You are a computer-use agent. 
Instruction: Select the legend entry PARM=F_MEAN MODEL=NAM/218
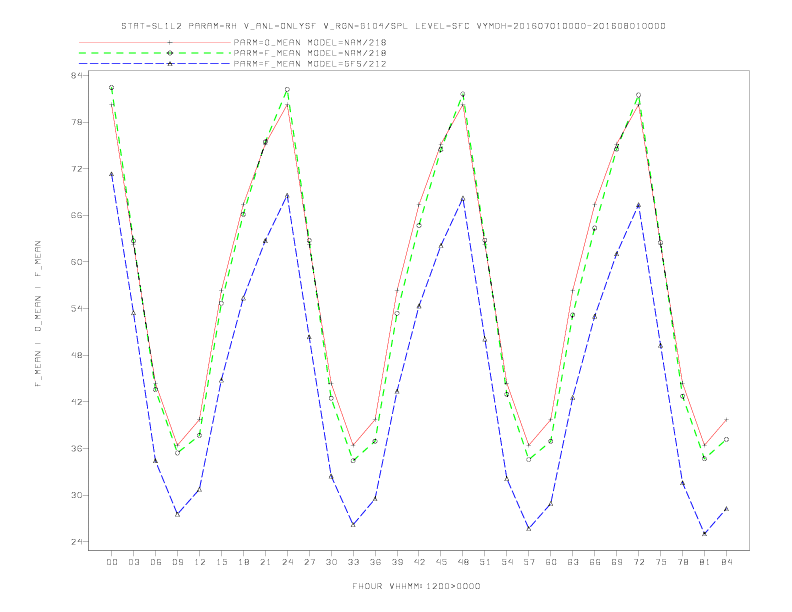(x=310, y=53)
